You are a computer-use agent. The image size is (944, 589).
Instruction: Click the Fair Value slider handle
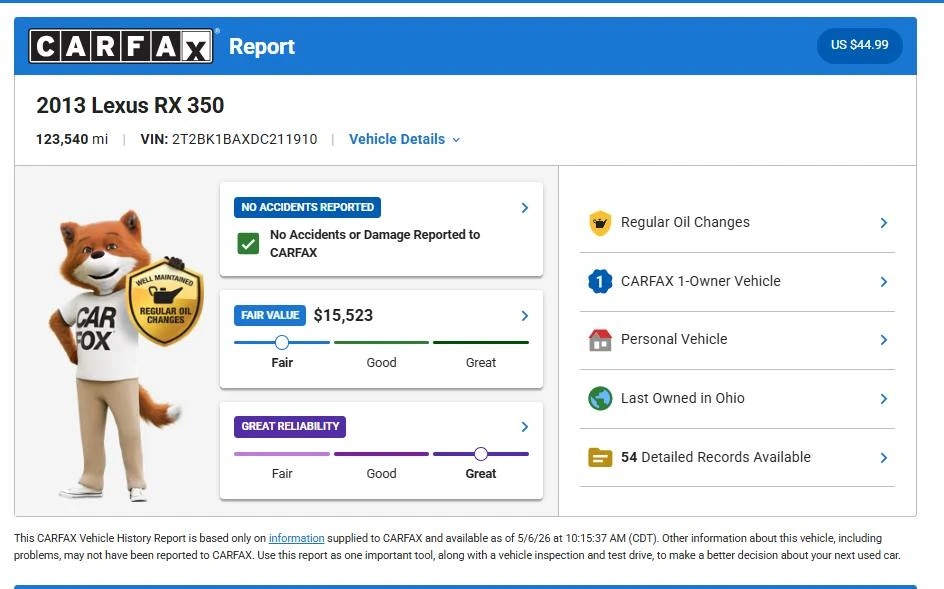pyautogui.click(x=281, y=343)
